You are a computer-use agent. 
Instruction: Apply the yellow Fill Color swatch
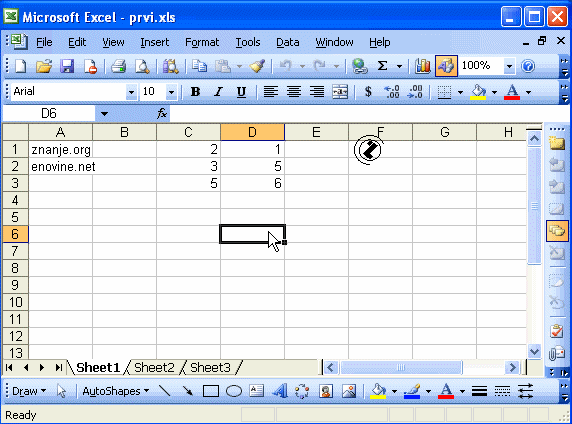(x=478, y=92)
